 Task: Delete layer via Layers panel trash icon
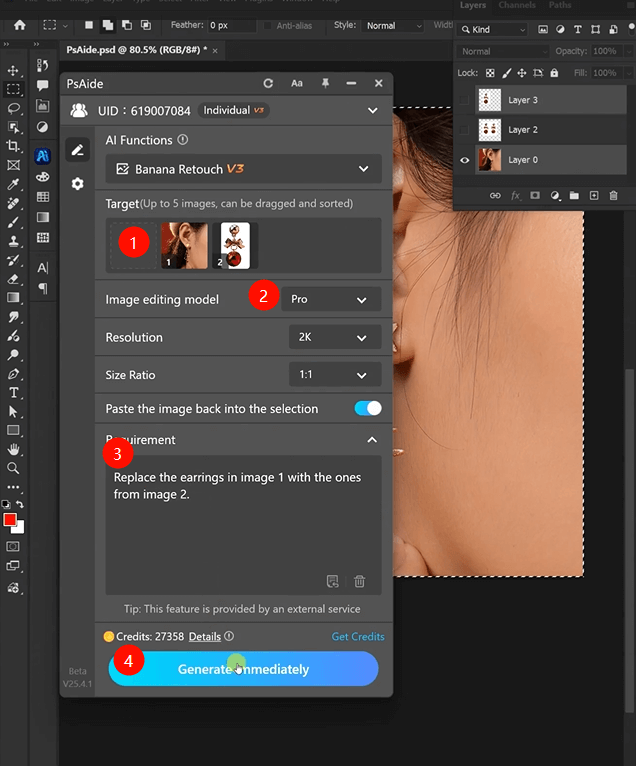click(614, 195)
